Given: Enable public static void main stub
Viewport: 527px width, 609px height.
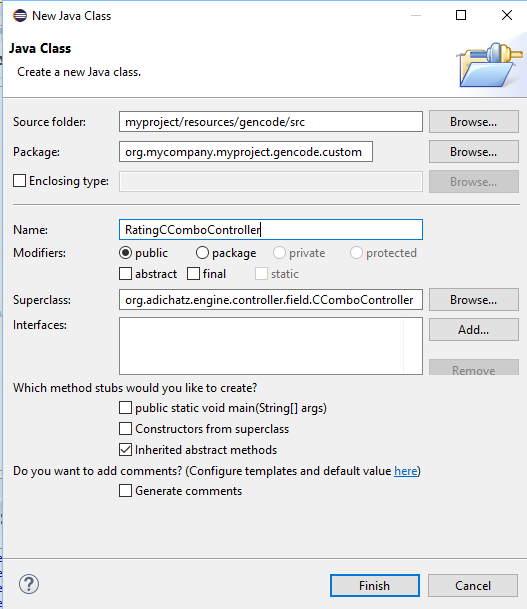Looking at the screenshot, I should (x=125, y=408).
